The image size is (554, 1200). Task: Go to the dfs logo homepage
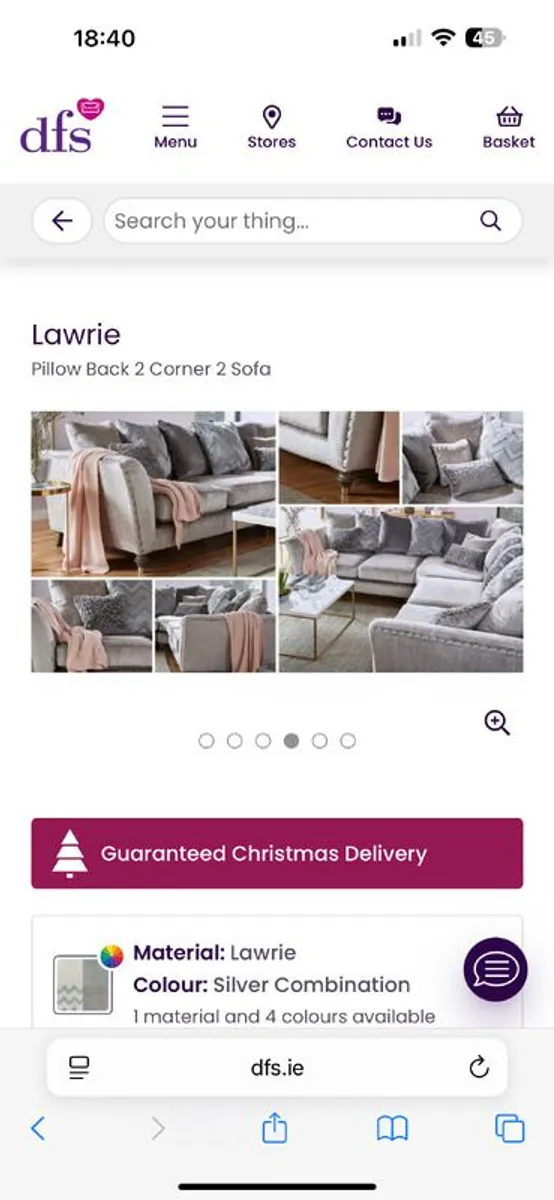(62, 125)
